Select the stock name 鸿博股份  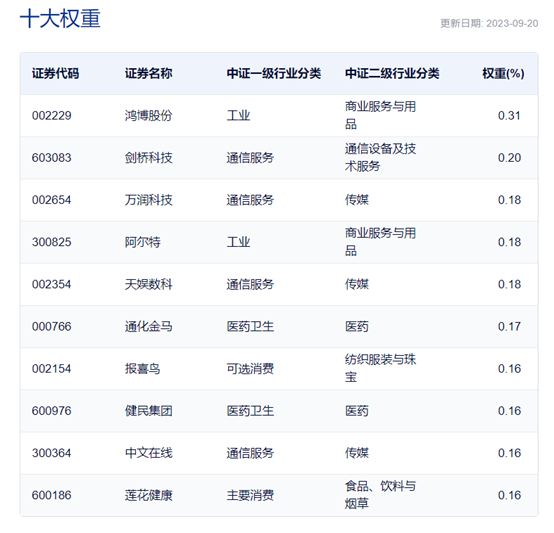[148, 116]
